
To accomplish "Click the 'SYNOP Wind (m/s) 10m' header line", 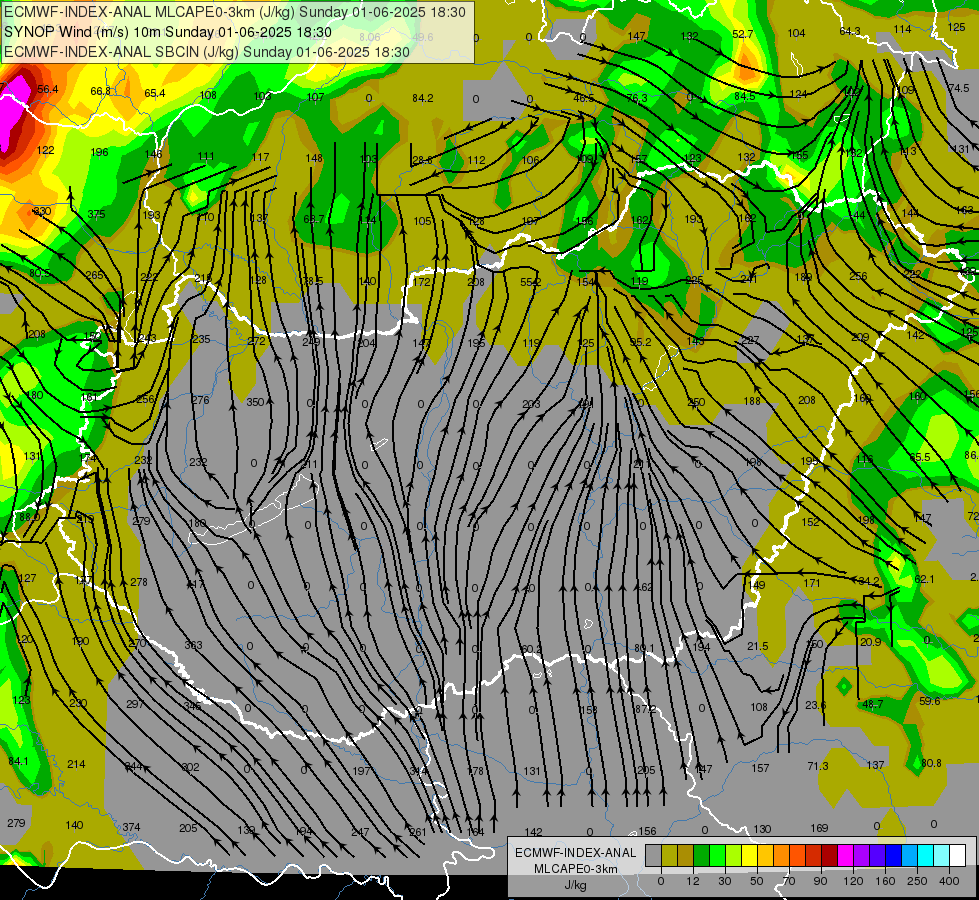I will [167, 32].
